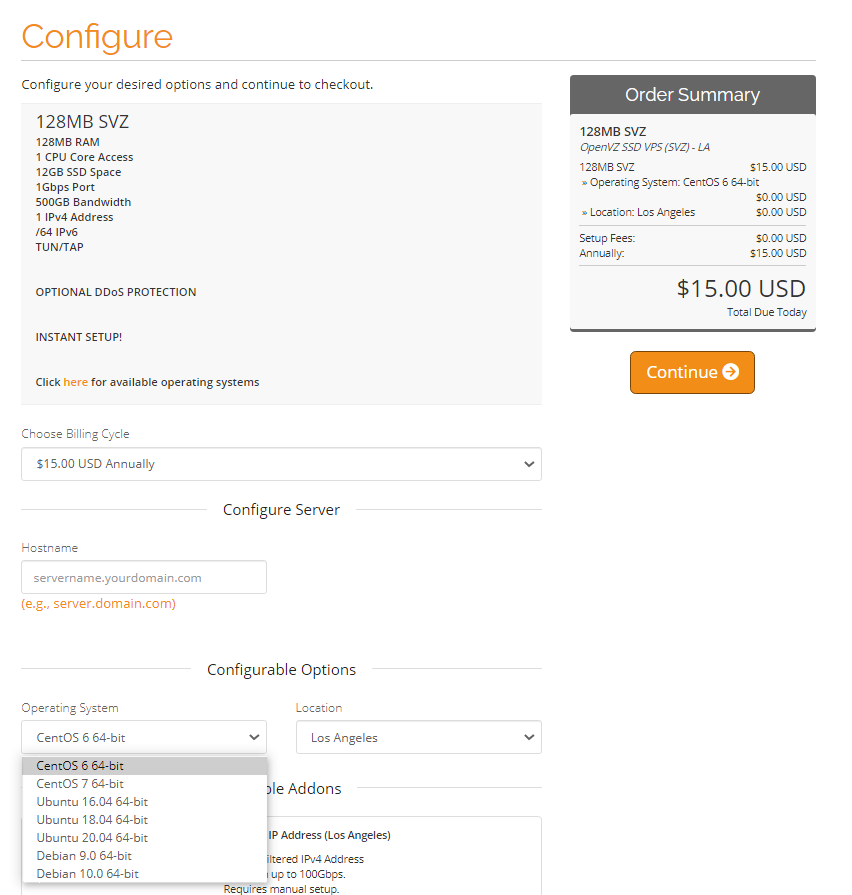Focus the Hostname input field
852x895 pixels.
point(144,578)
